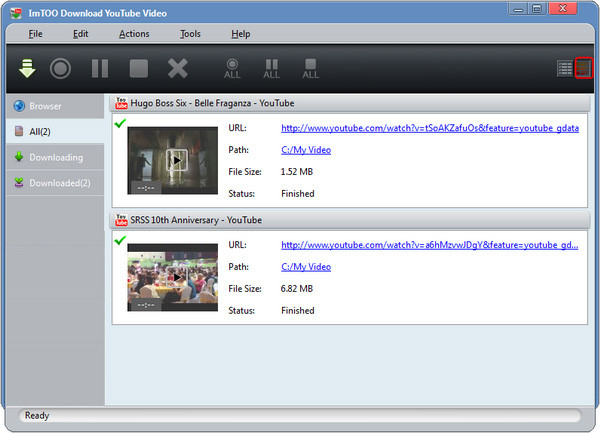Click the Stop ALL toolbar icon
600x433 pixels.
310,69
